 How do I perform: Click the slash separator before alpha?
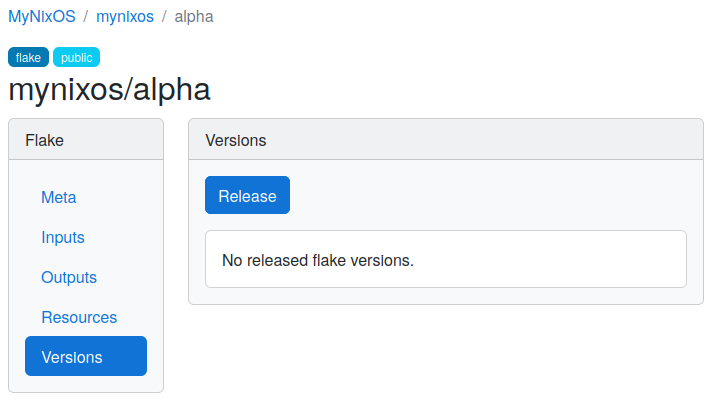point(164,16)
